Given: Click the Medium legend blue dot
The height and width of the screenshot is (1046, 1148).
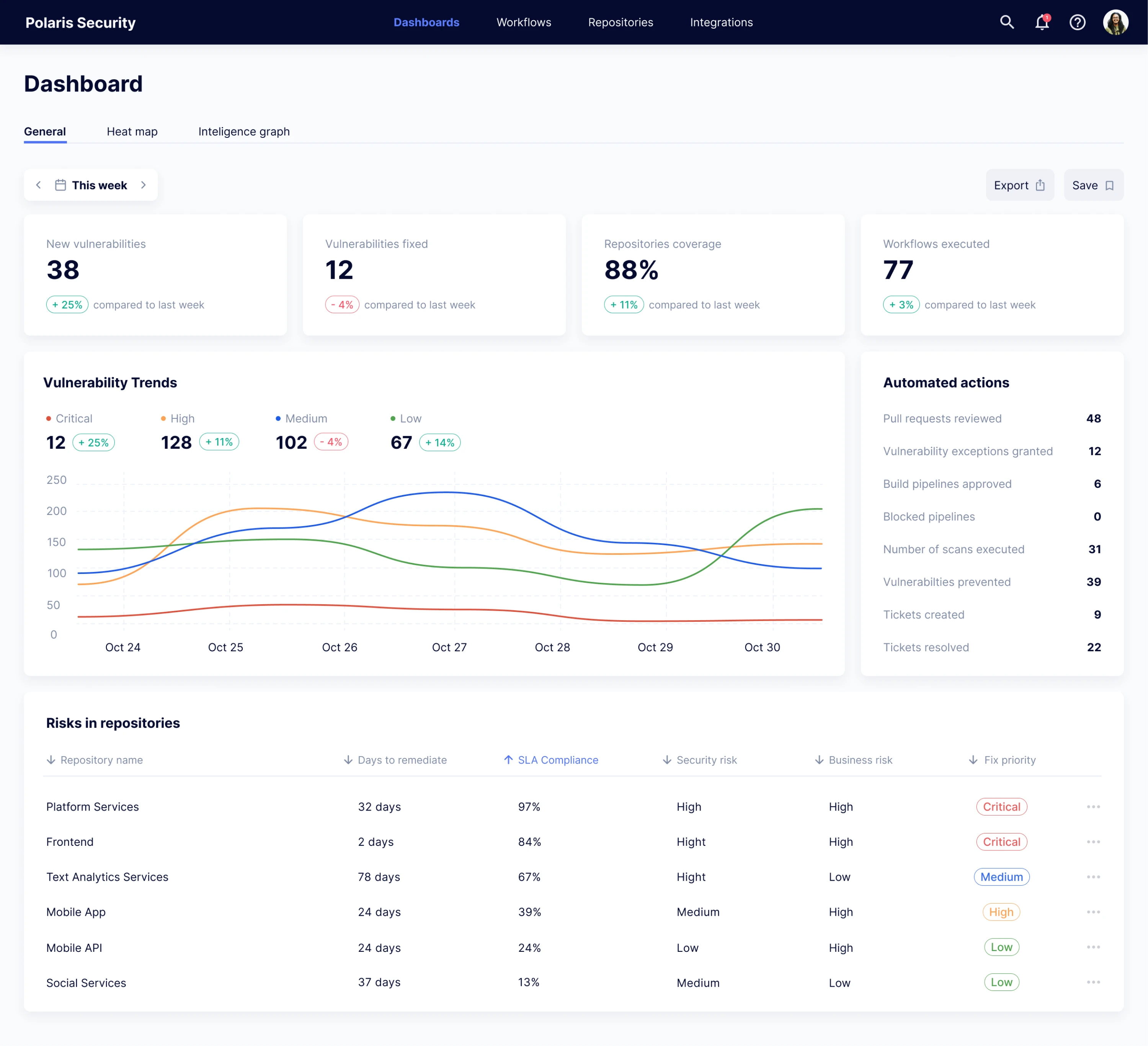Looking at the screenshot, I should (x=278, y=418).
